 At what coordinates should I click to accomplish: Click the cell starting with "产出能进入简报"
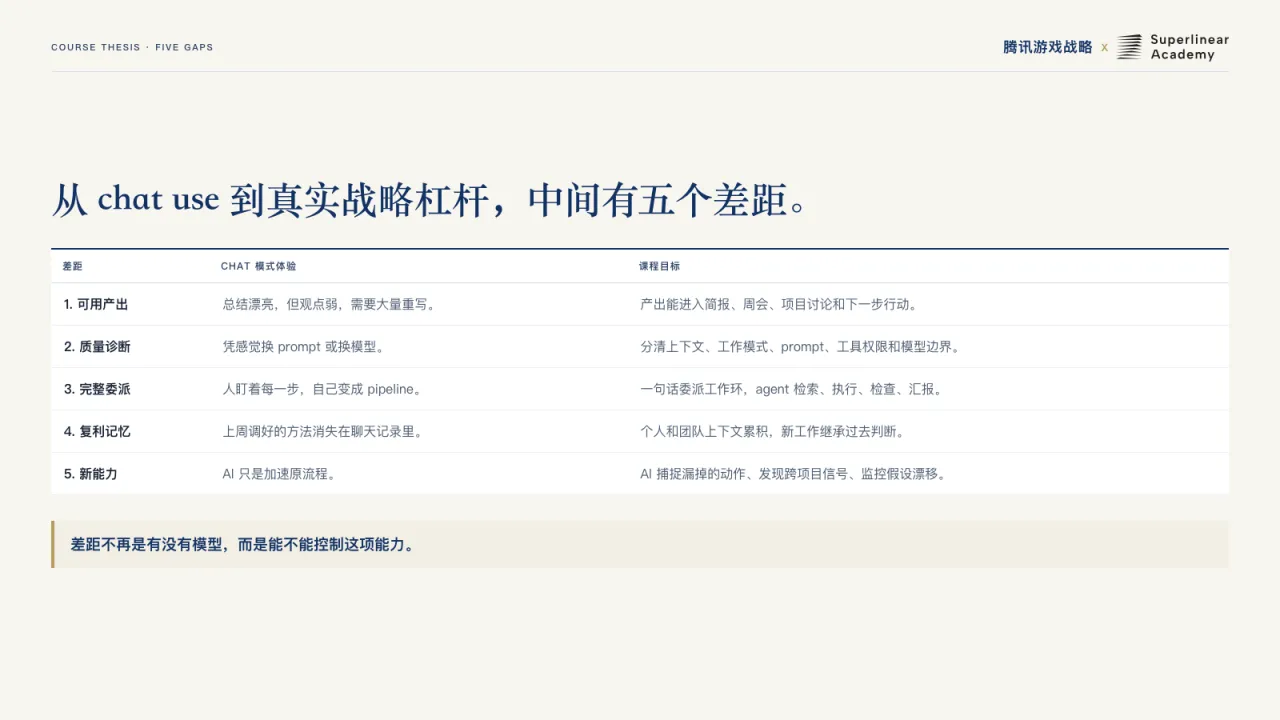[x=779, y=304]
